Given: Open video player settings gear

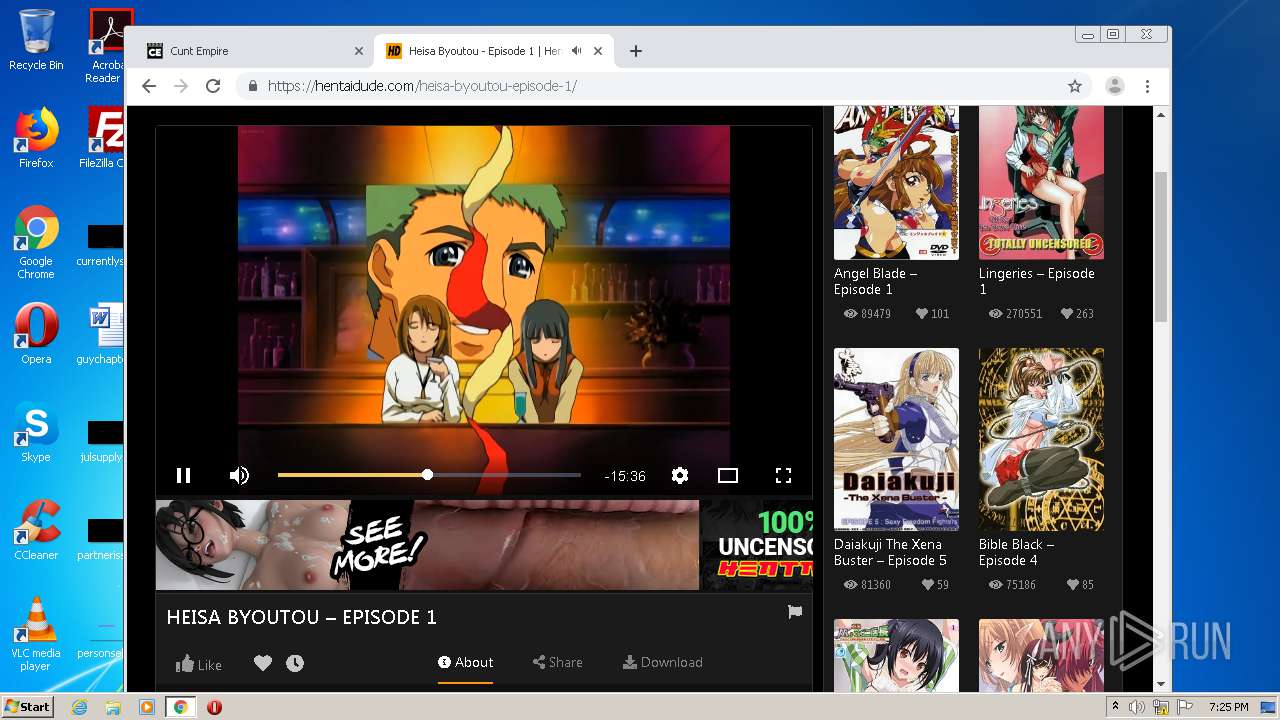Looking at the screenshot, I should 680,476.
